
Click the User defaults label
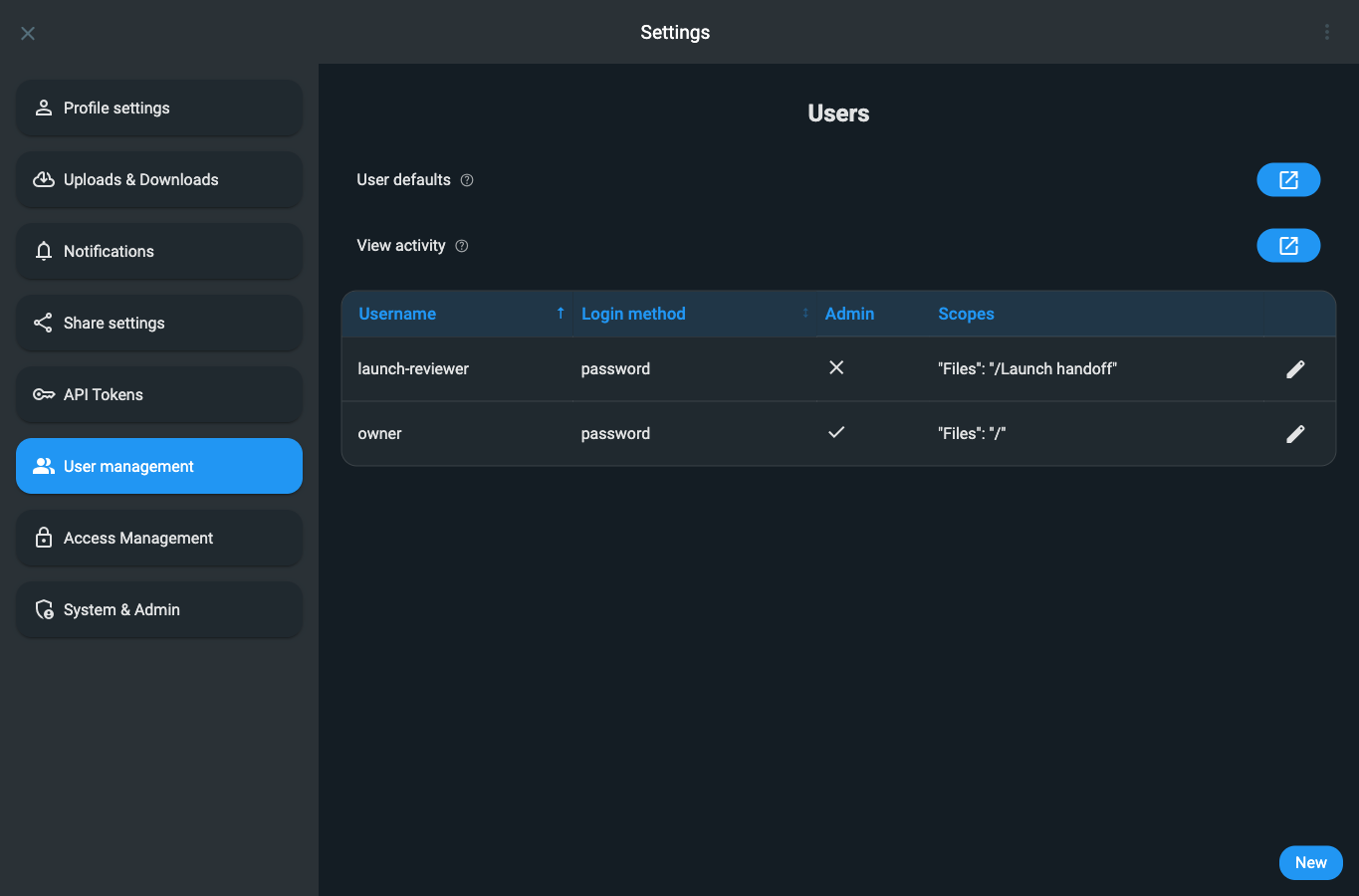click(x=403, y=180)
